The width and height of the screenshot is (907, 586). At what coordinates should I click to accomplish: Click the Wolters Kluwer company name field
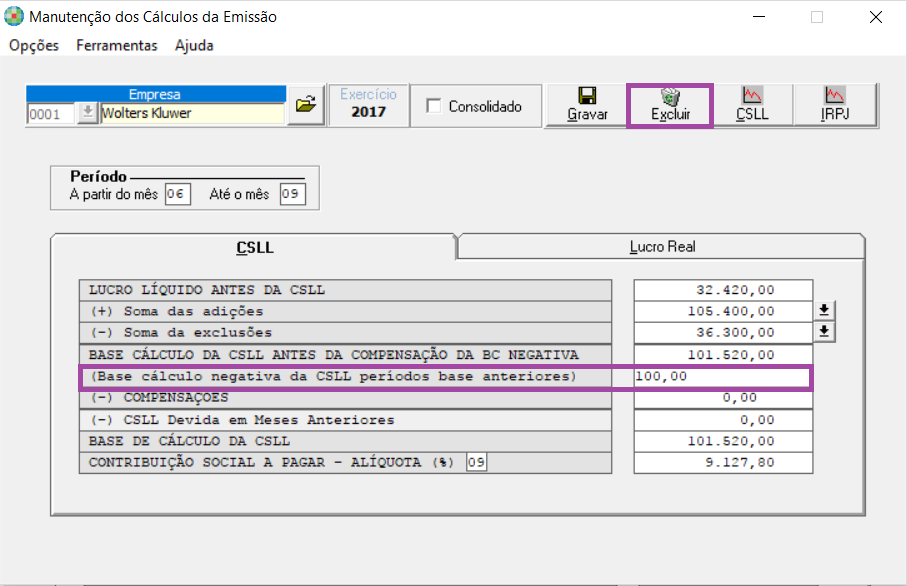pyautogui.click(x=192, y=113)
